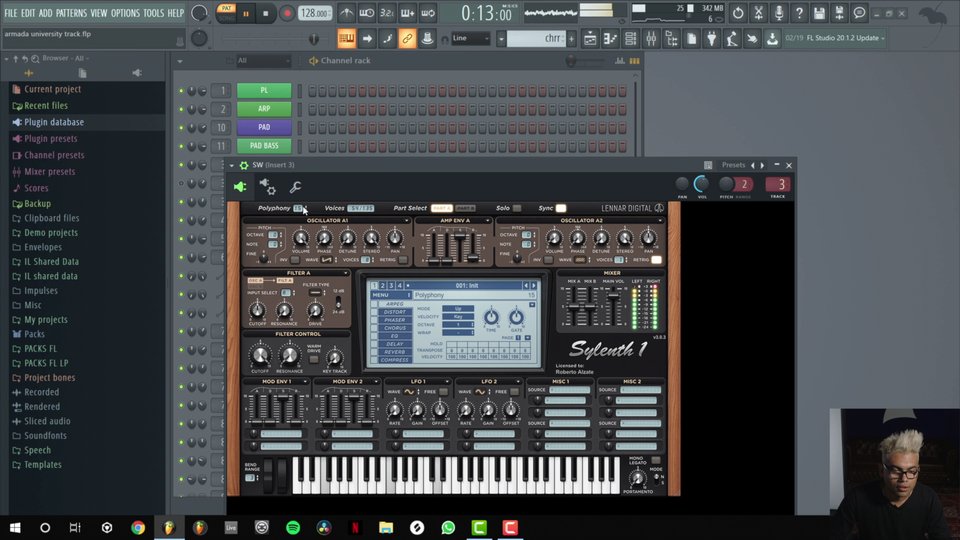Expand the Mod Env 1 dropdown arrow

[304, 381]
